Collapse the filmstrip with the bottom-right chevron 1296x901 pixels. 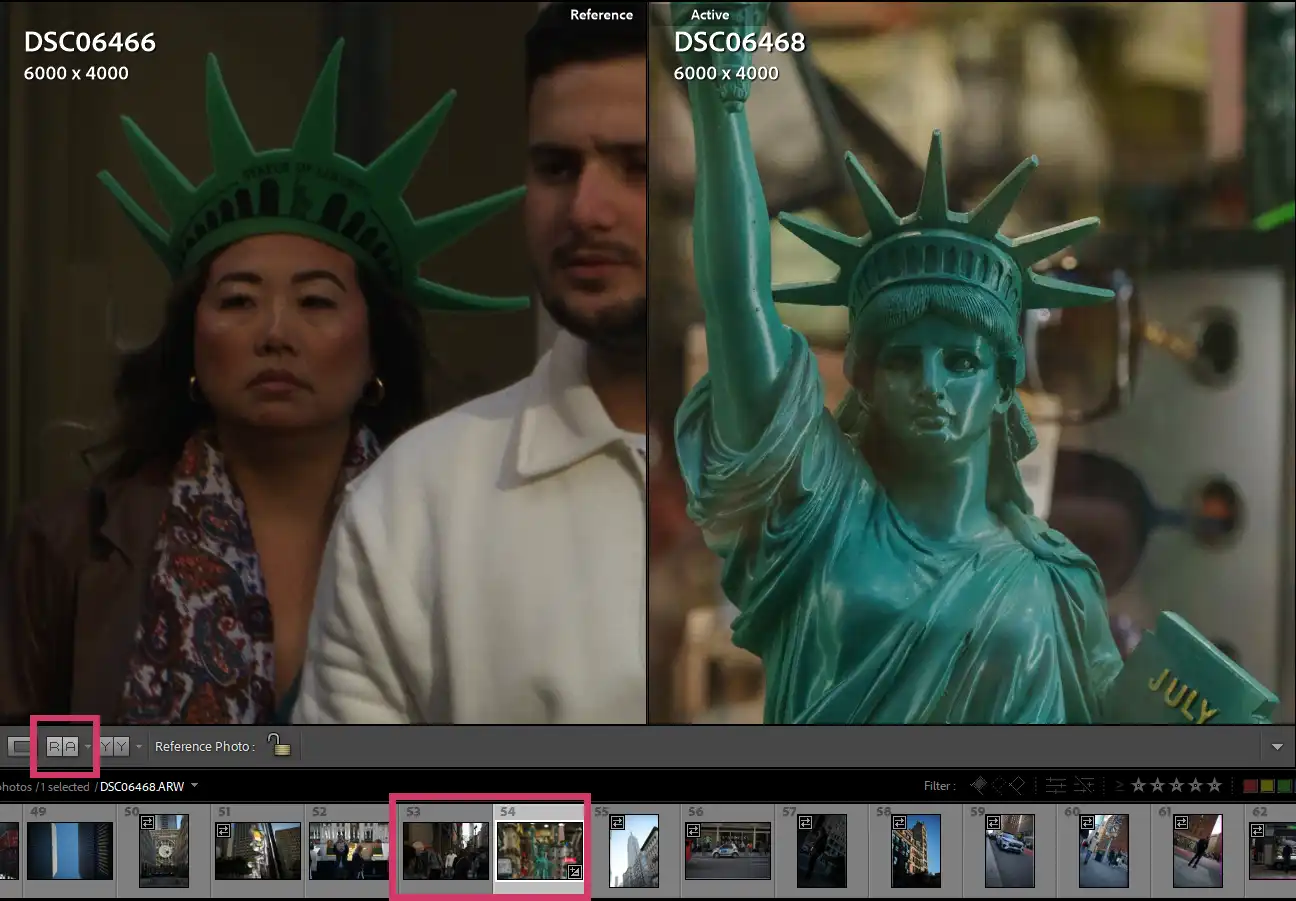[1279, 745]
